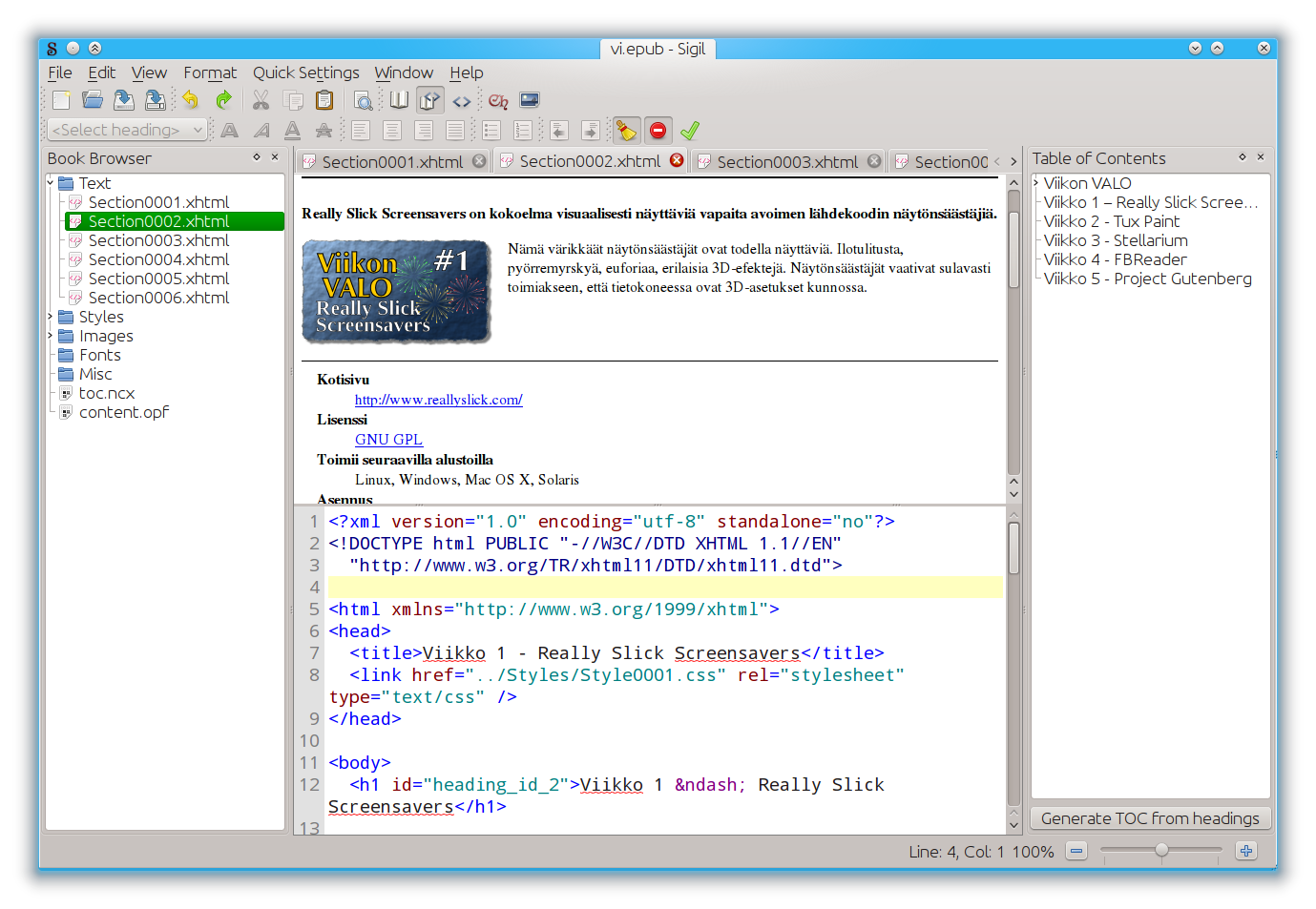Click the Copy icon
This screenshot has width=1316, height=909.
[293, 100]
